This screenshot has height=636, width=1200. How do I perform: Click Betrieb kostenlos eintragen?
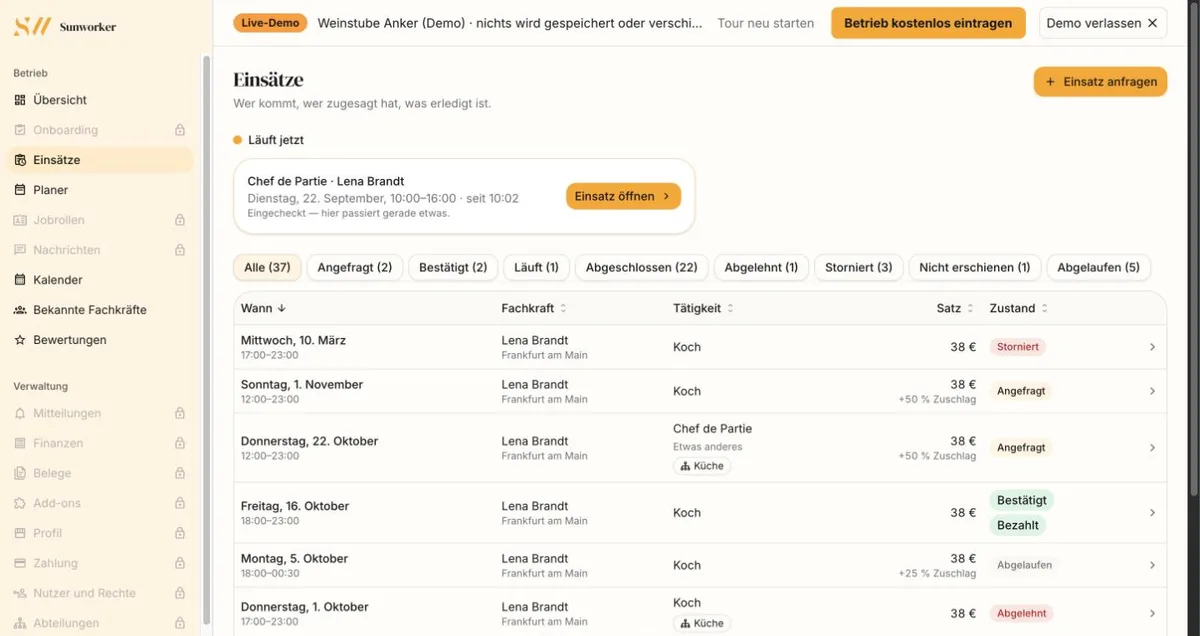(928, 23)
